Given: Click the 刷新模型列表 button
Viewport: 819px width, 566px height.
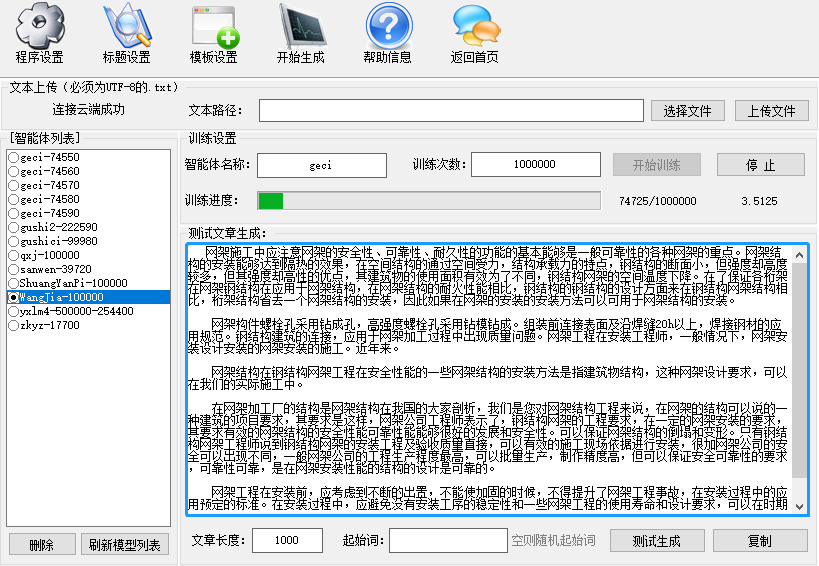Looking at the screenshot, I should pyautogui.click(x=124, y=545).
